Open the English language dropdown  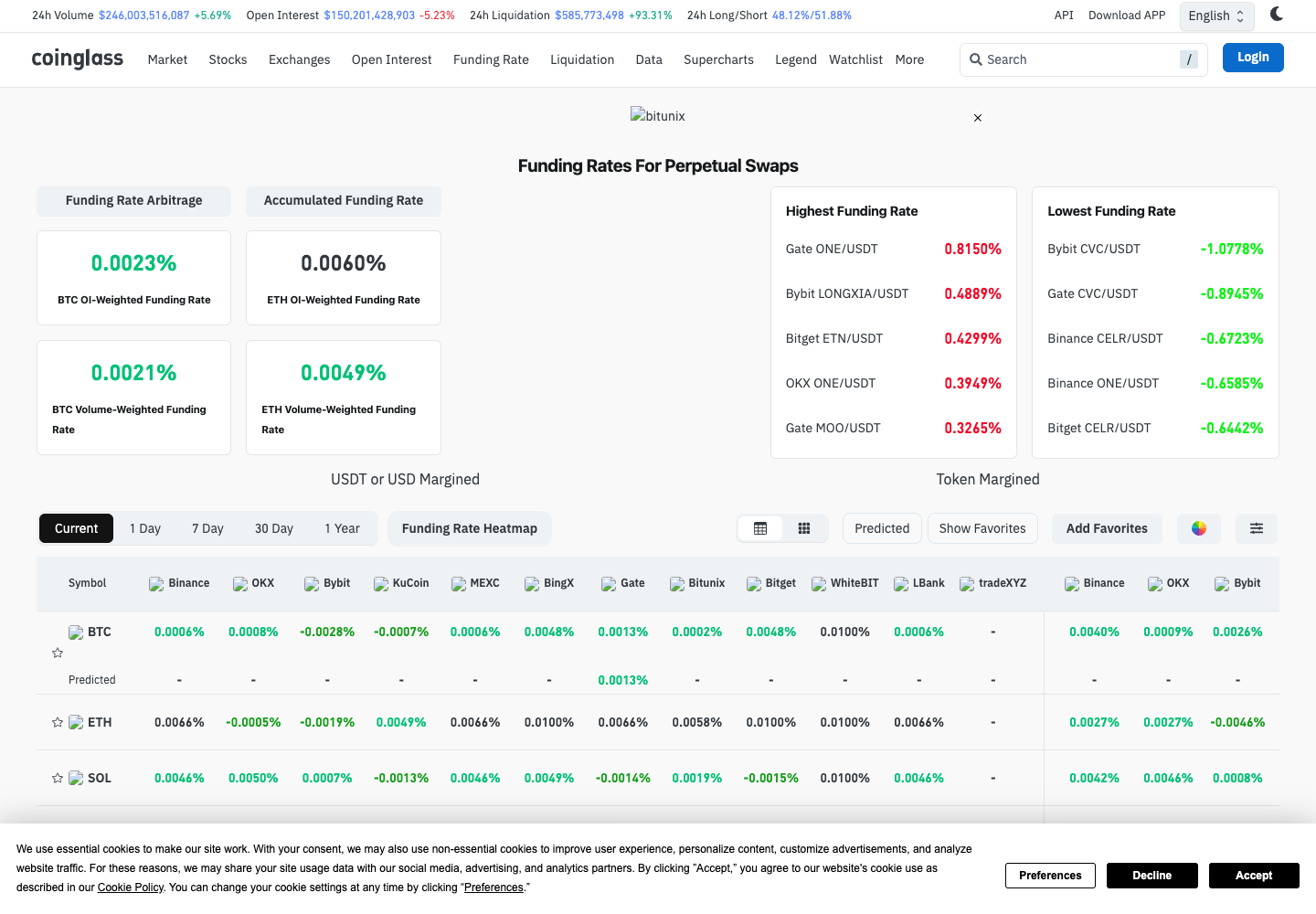click(1216, 16)
